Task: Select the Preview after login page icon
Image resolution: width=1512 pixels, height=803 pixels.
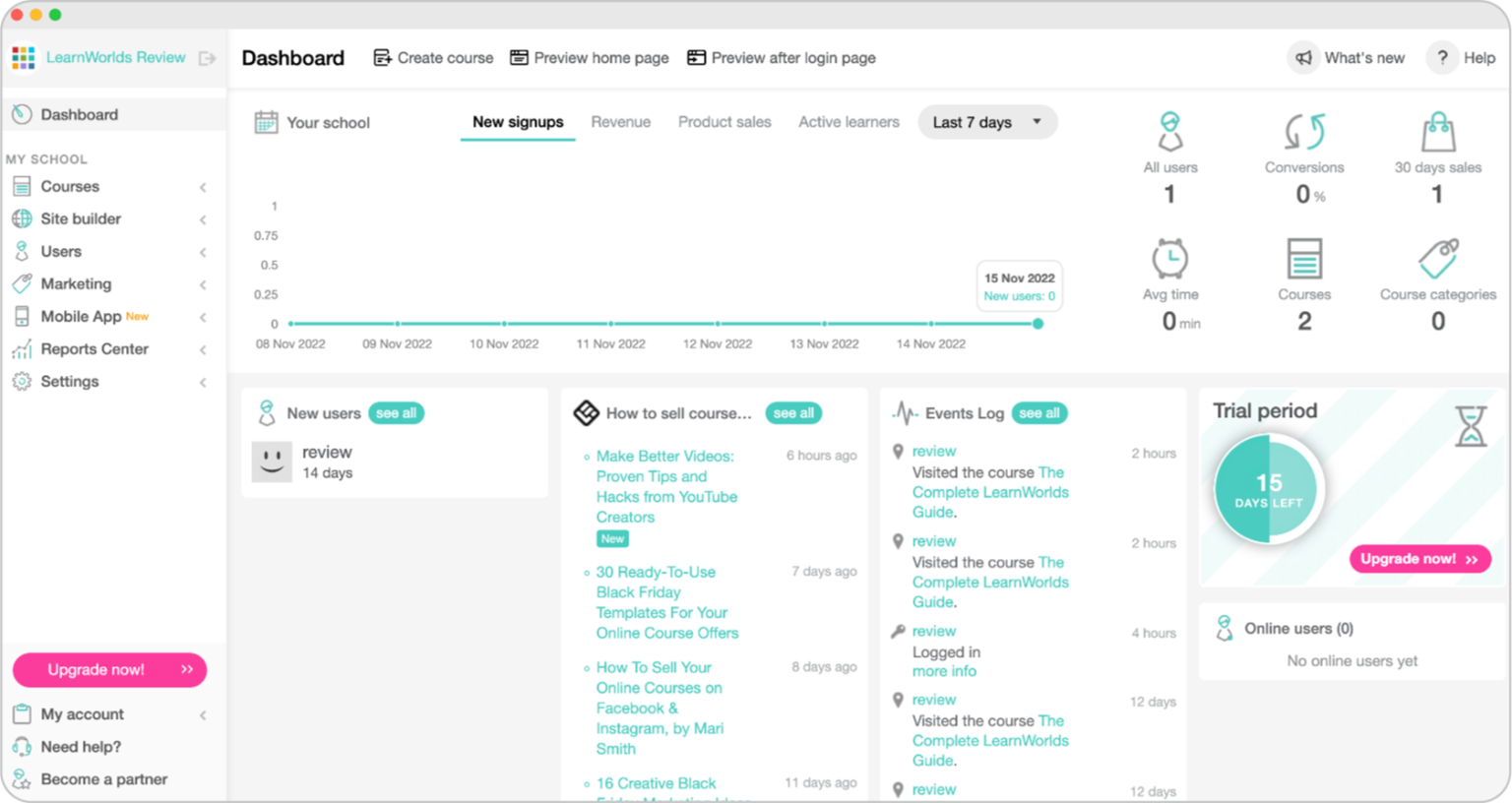Action: [x=696, y=57]
